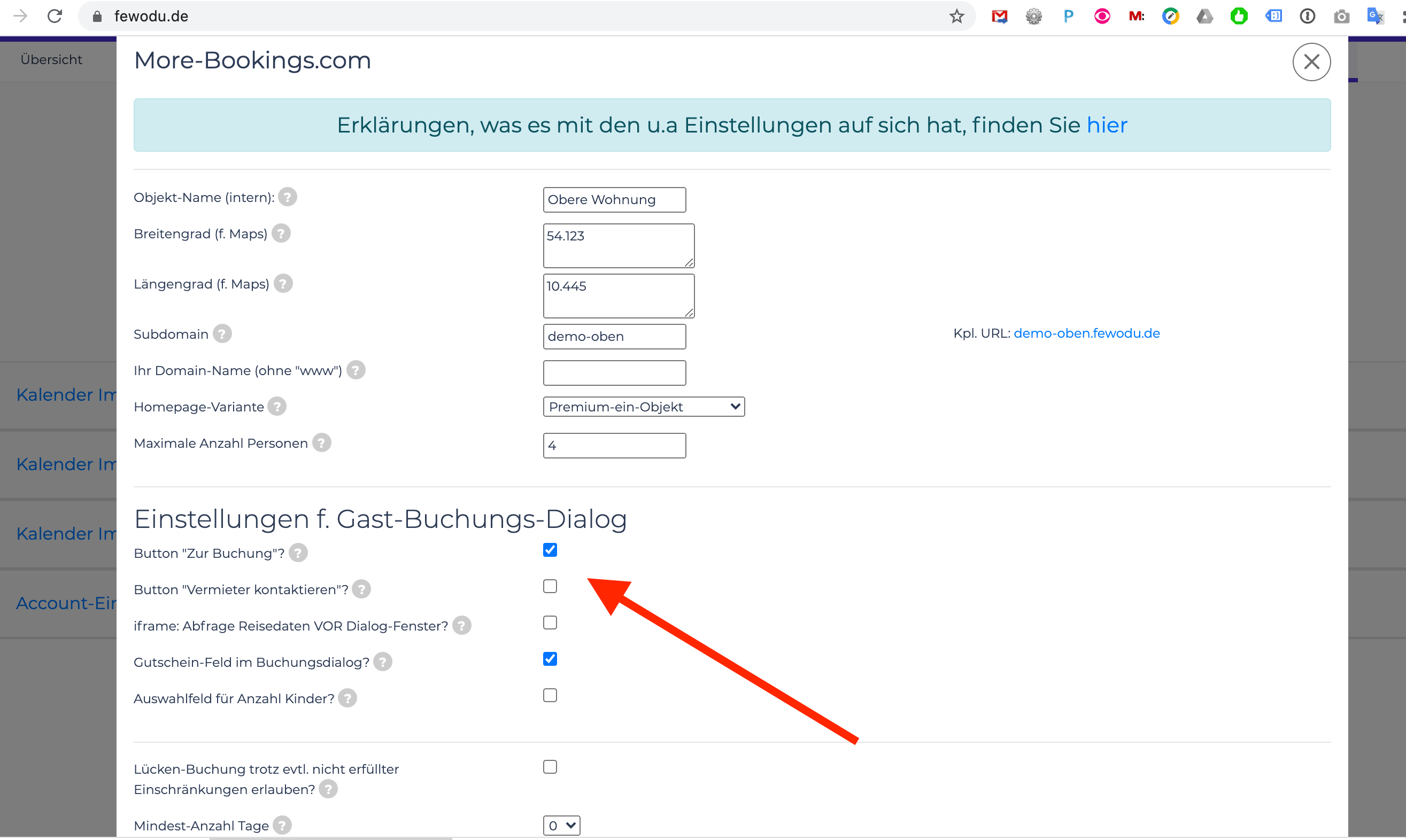Click the camera screenshot extension icon

click(x=1341, y=17)
